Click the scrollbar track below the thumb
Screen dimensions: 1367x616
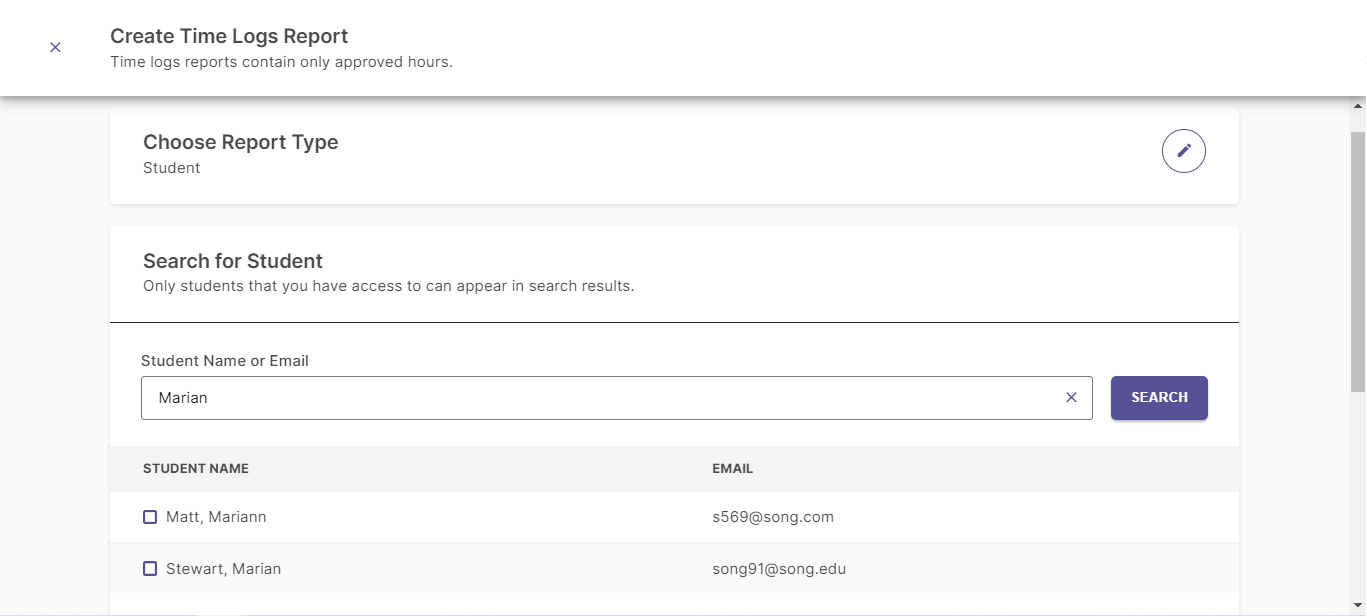point(1358,500)
